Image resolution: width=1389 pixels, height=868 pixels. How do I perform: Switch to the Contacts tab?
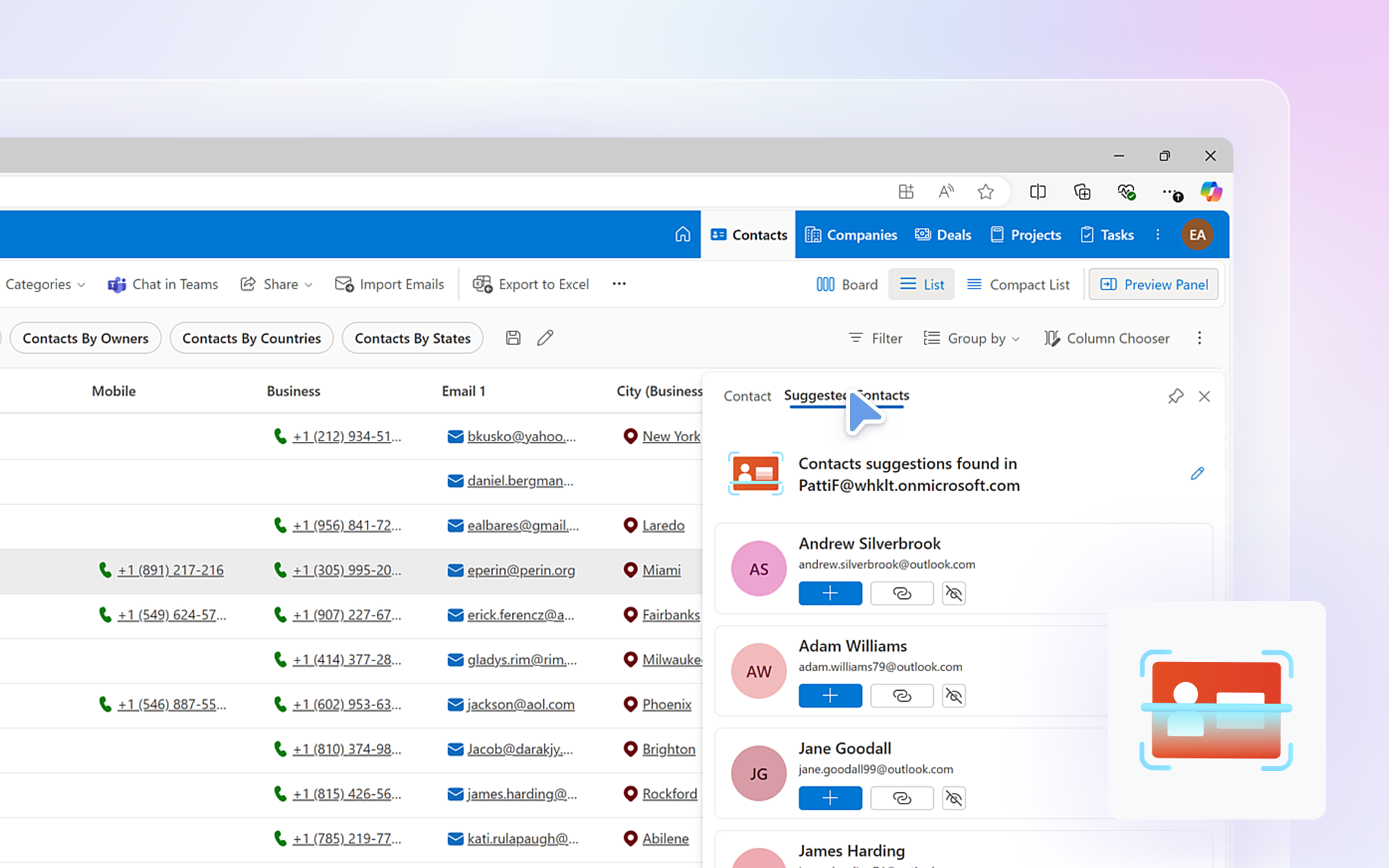pos(748,234)
